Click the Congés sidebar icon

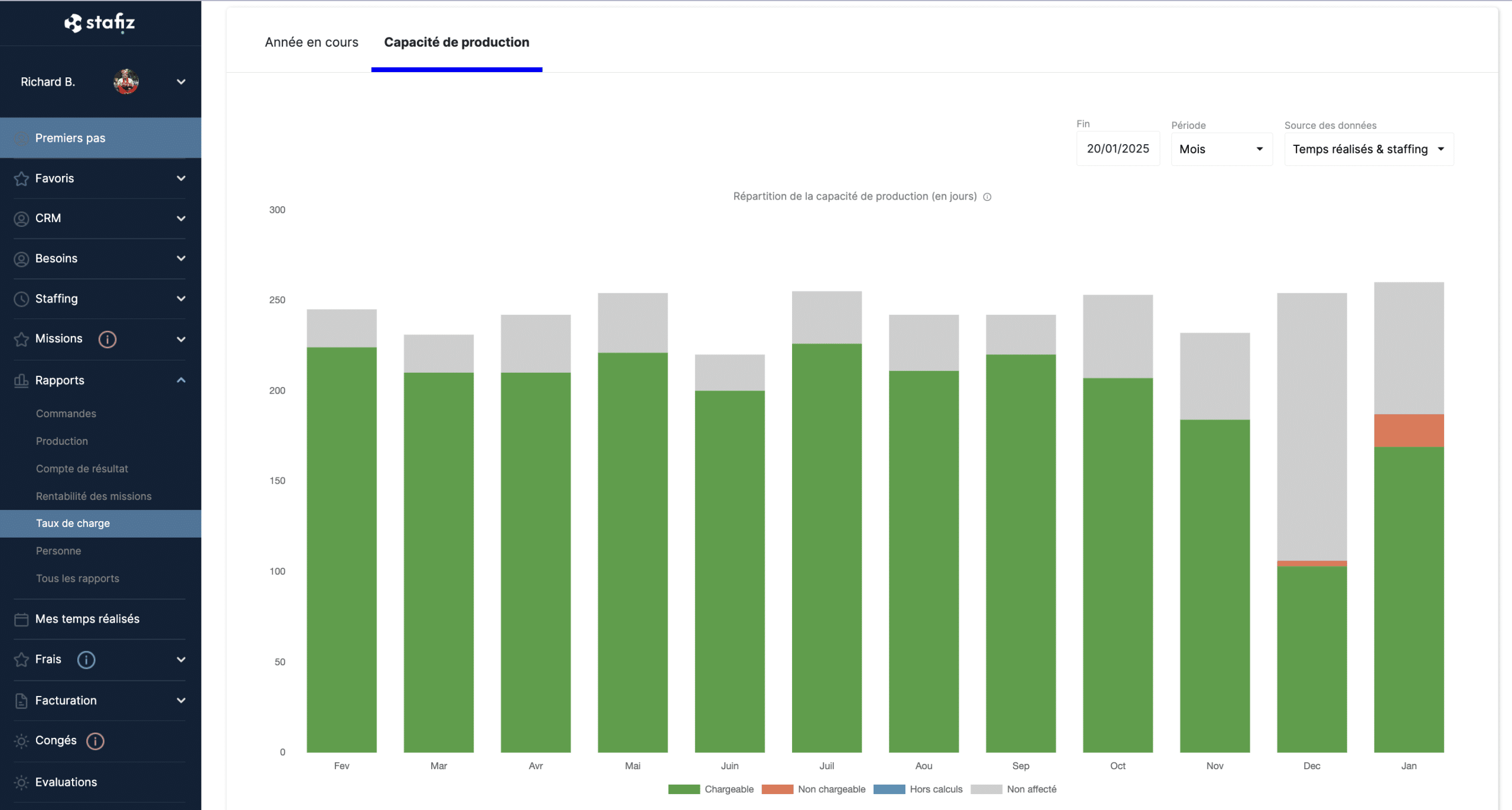(21, 740)
